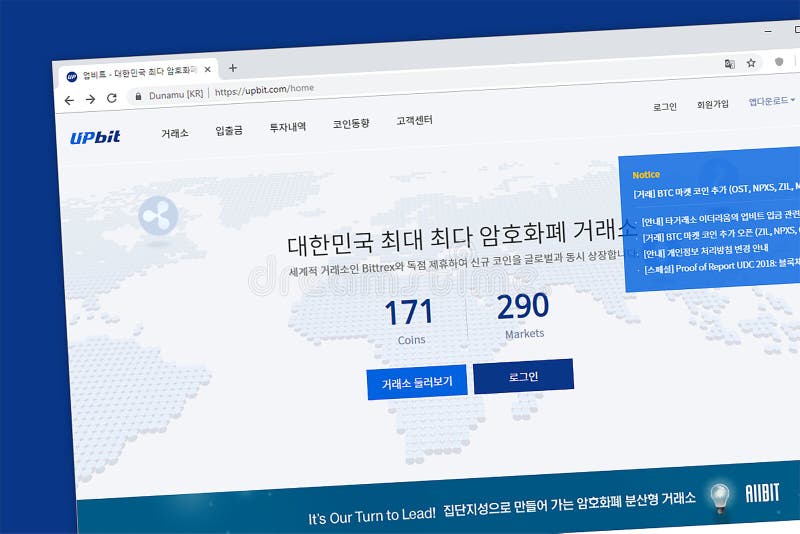The width and height of the screenshot is (800, 534).
Task: Reload the page with refresh icon
Action: [x=112, y=98]
